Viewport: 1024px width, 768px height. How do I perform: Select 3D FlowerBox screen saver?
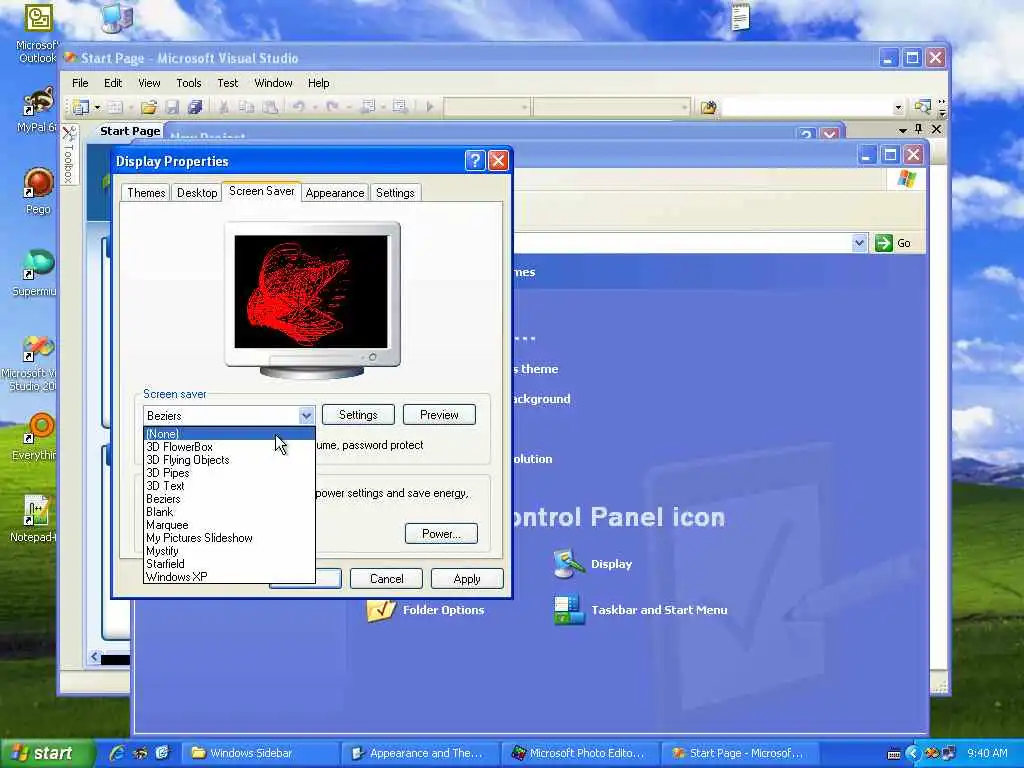coord(229,447)
